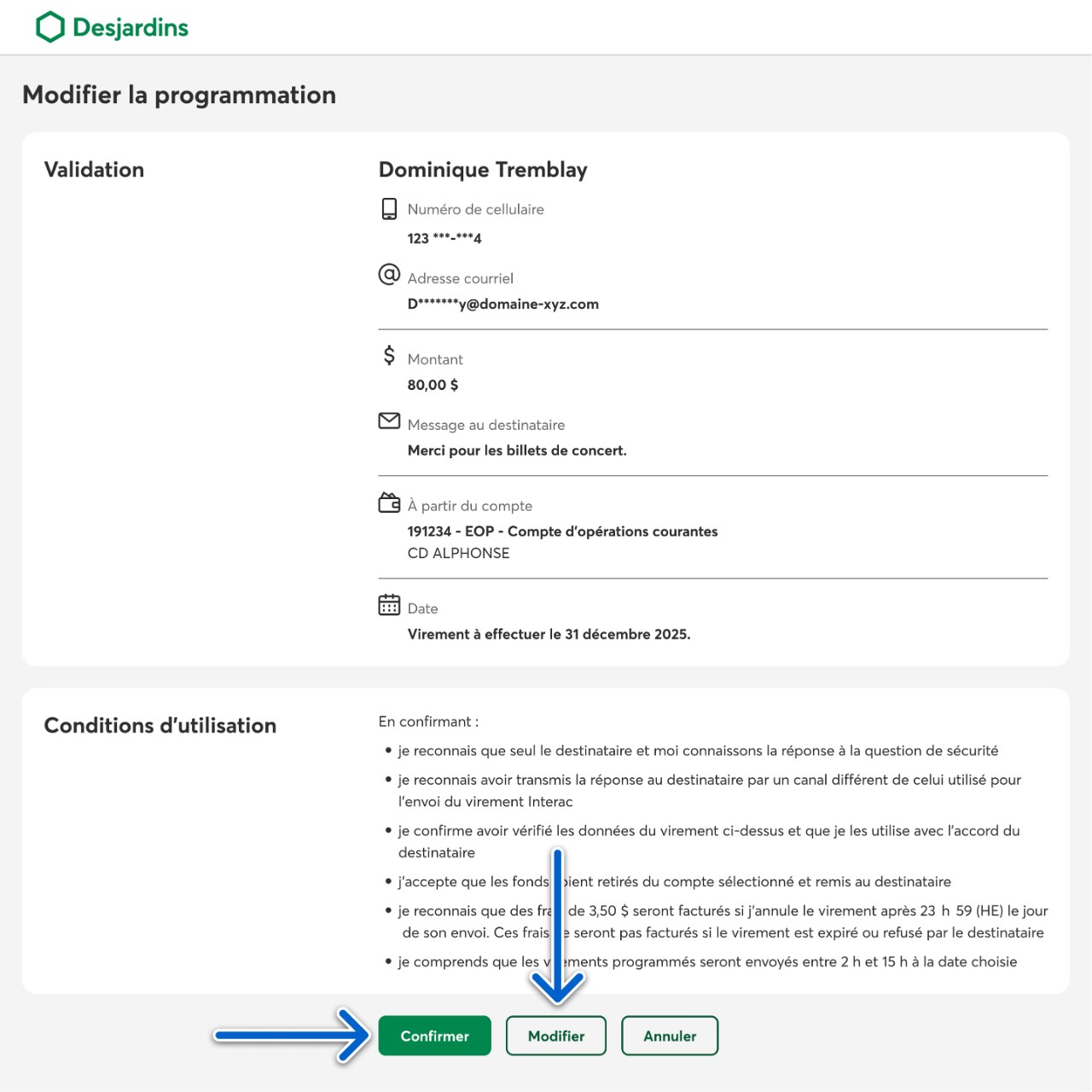Click the account 191234 - EOP line
This screenshot has width=1092, height=1092.
(562, 531)
